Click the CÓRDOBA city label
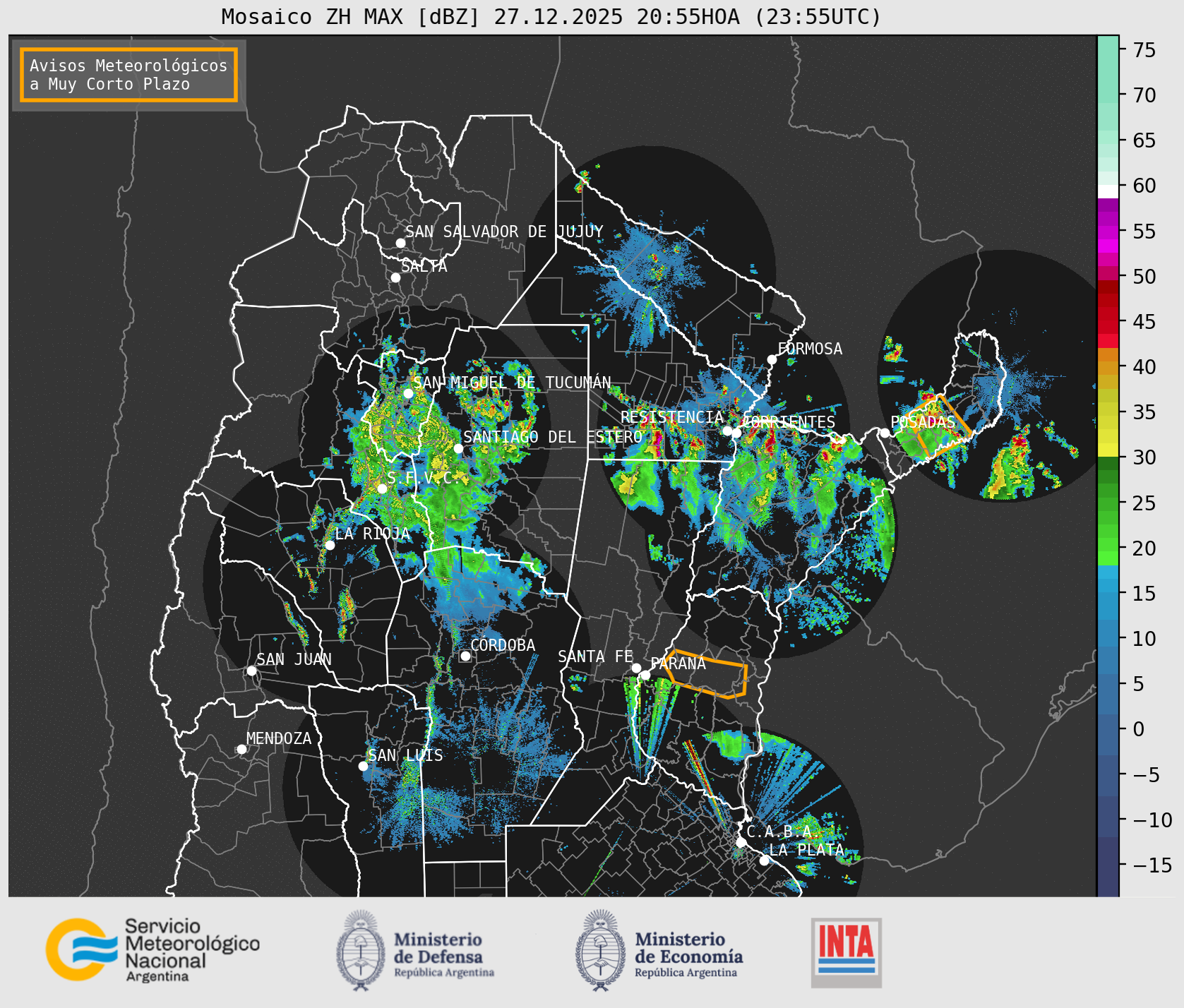Screen dimensions: 1184x1008 [503, 645]
